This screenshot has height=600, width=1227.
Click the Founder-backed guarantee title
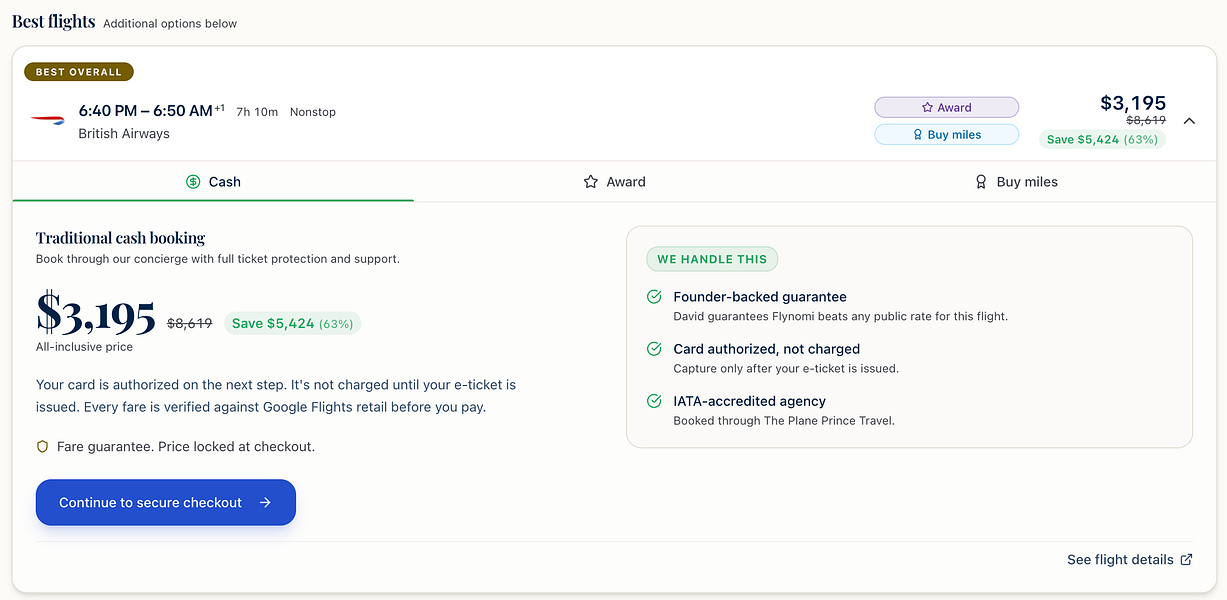point(760,297)
